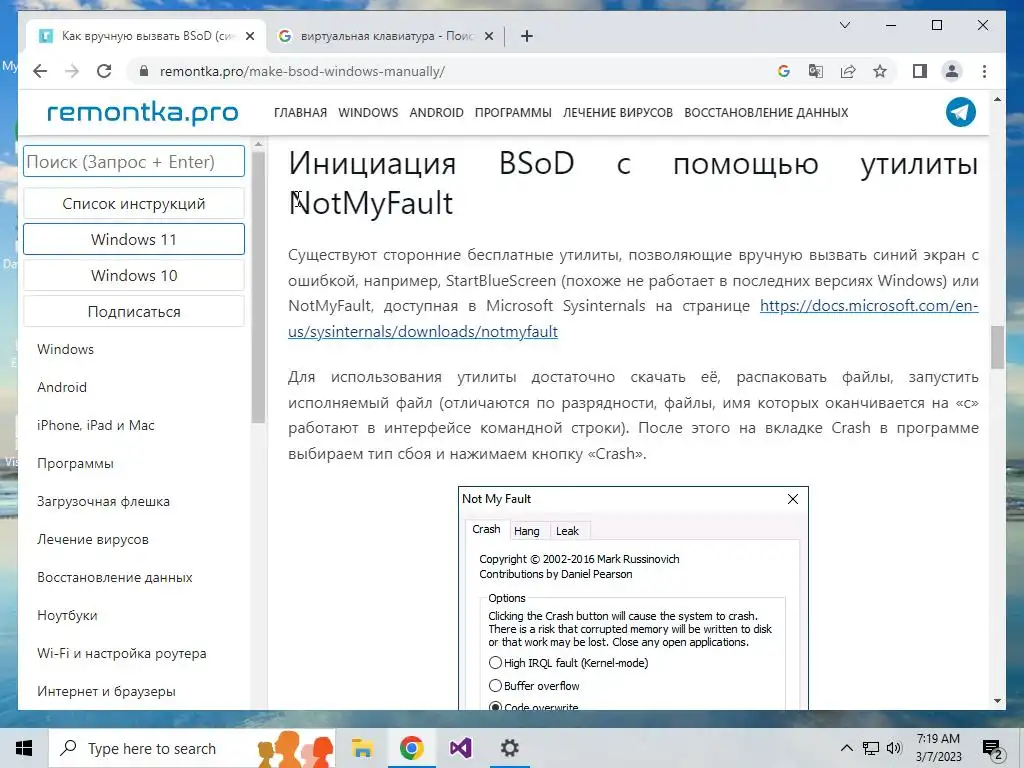The height and width of the screenshot is (768, 1024).
Task: Open Восстановление данных sidebar category
Action: pyautogui.click(x=114, y=577)
